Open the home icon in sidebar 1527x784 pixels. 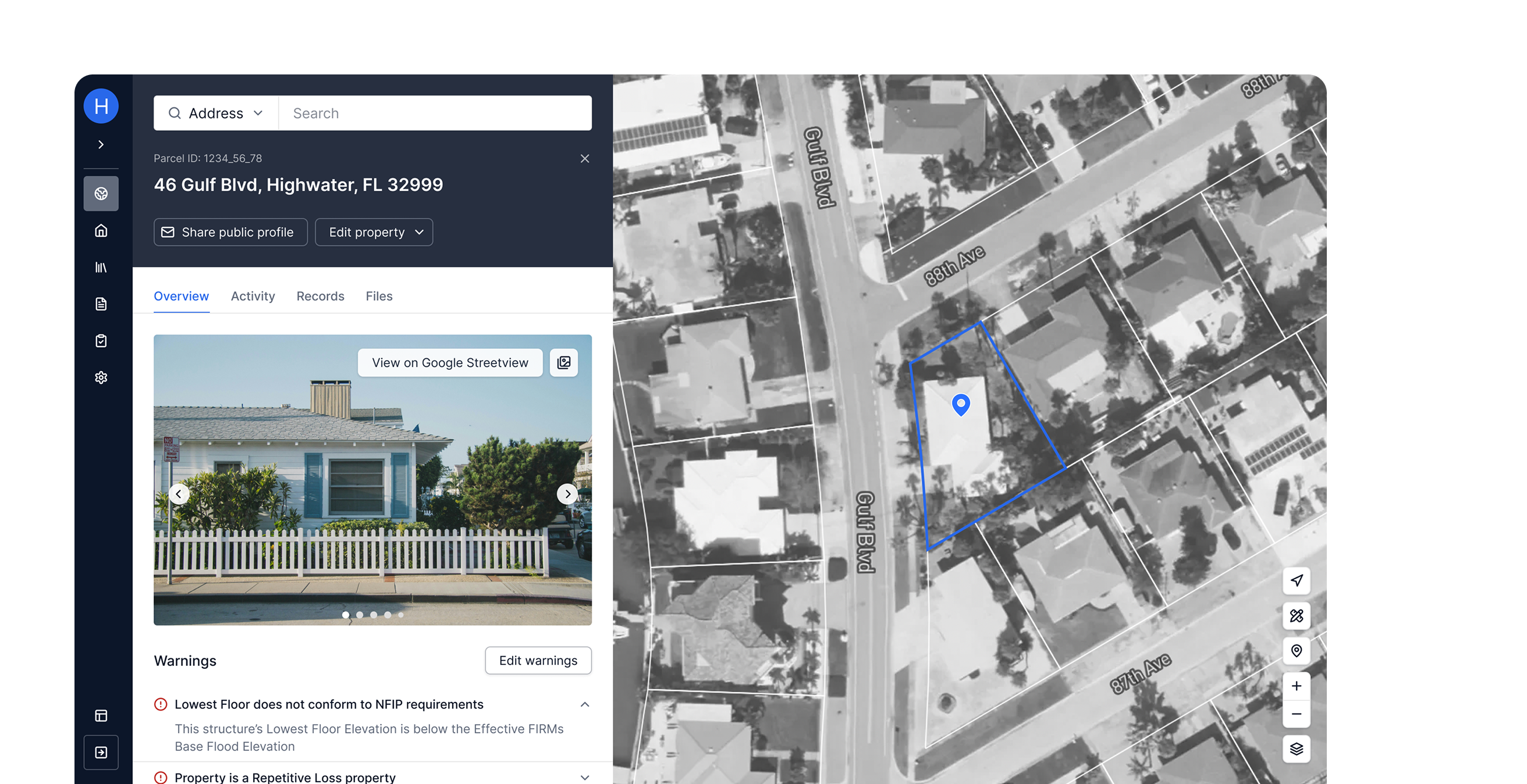pos(101,230)
